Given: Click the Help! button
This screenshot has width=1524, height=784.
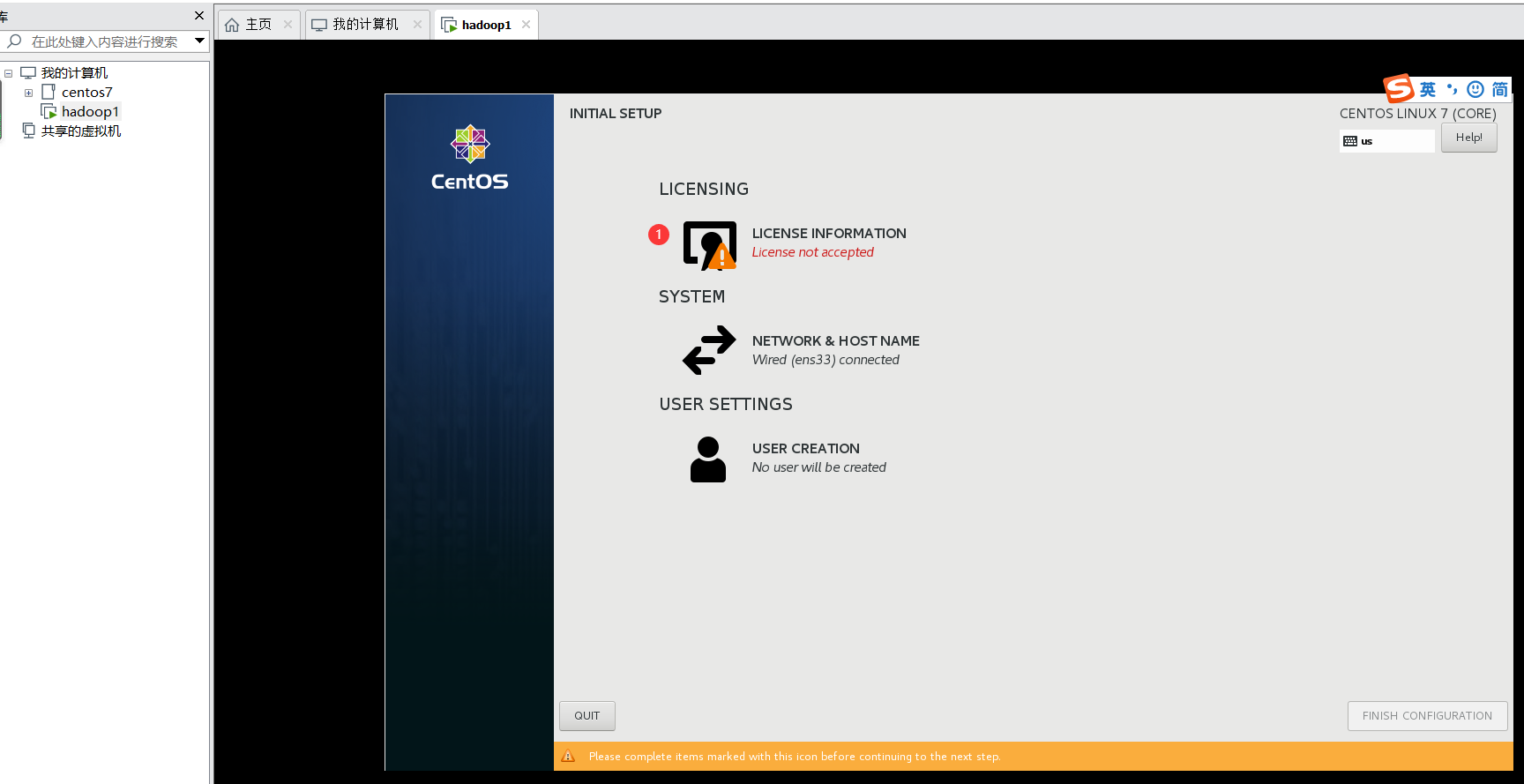Looking at the screenshot, I should tap(1469, 138).
